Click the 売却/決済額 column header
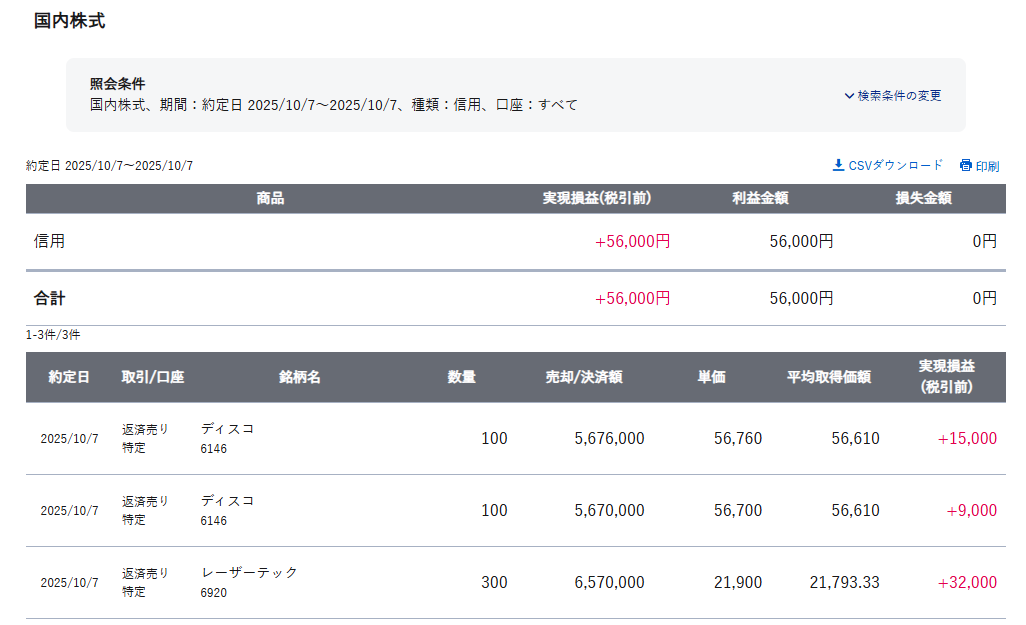The image size is (1026, 625). coord(584,377)
